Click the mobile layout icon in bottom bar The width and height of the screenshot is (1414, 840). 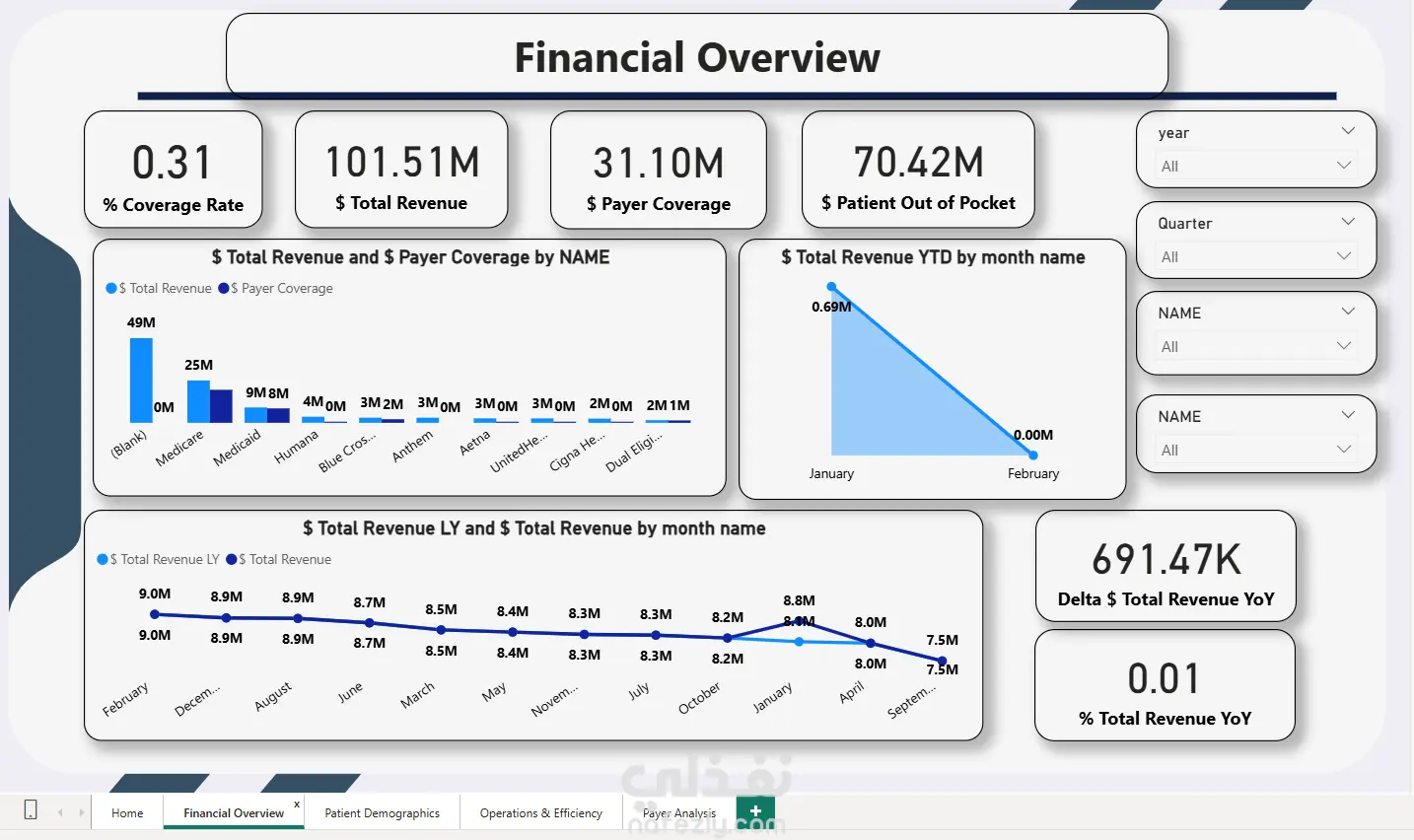tap(31, 810)
